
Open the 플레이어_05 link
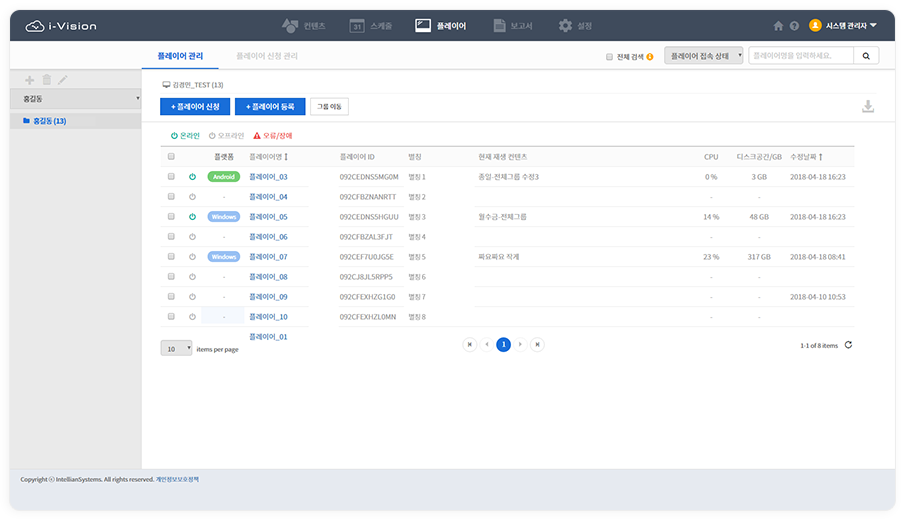268,217
